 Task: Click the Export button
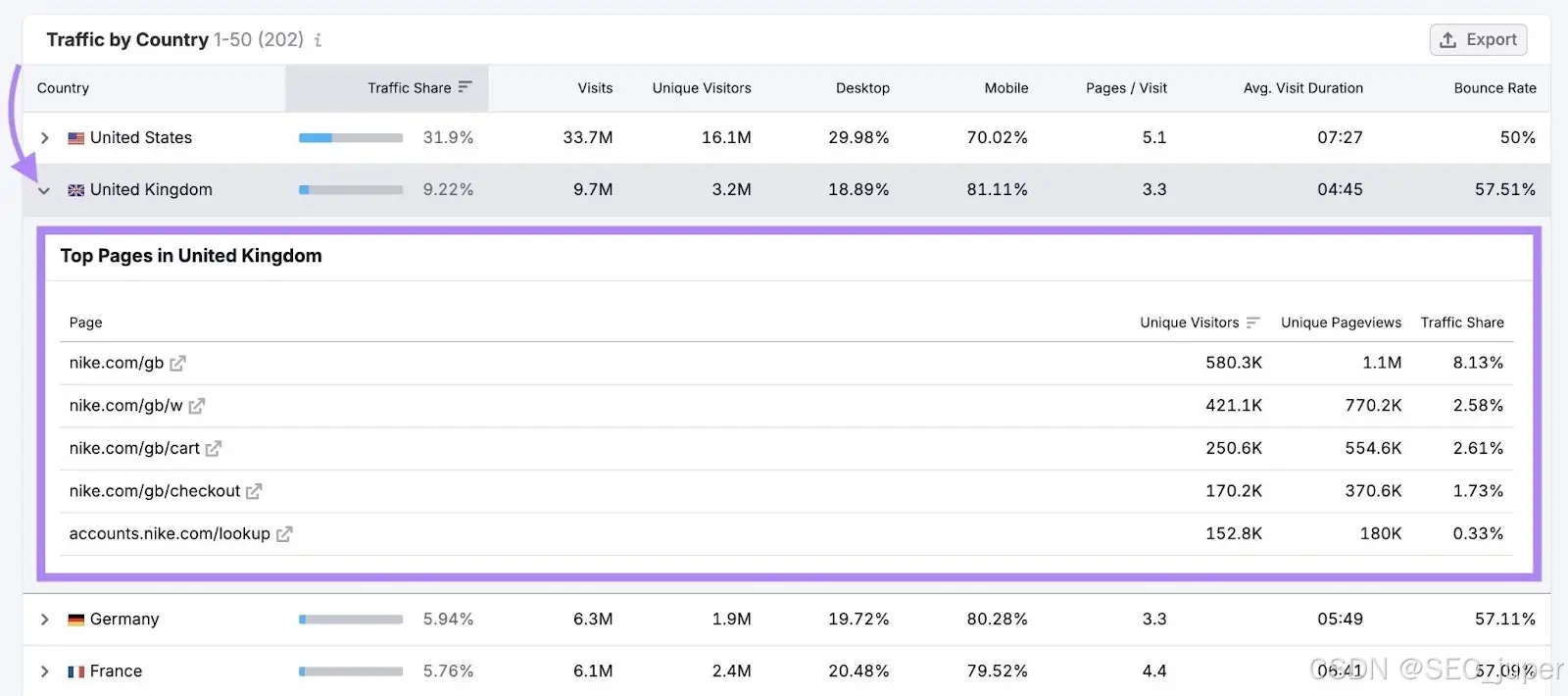1478,40
